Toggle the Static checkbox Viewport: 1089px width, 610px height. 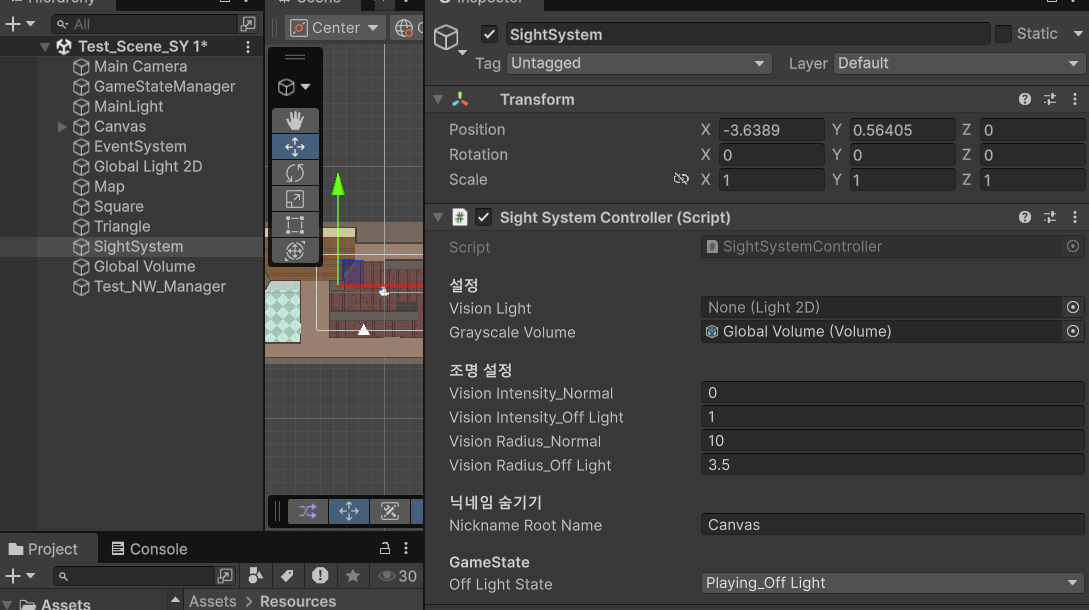(1003, 33)
